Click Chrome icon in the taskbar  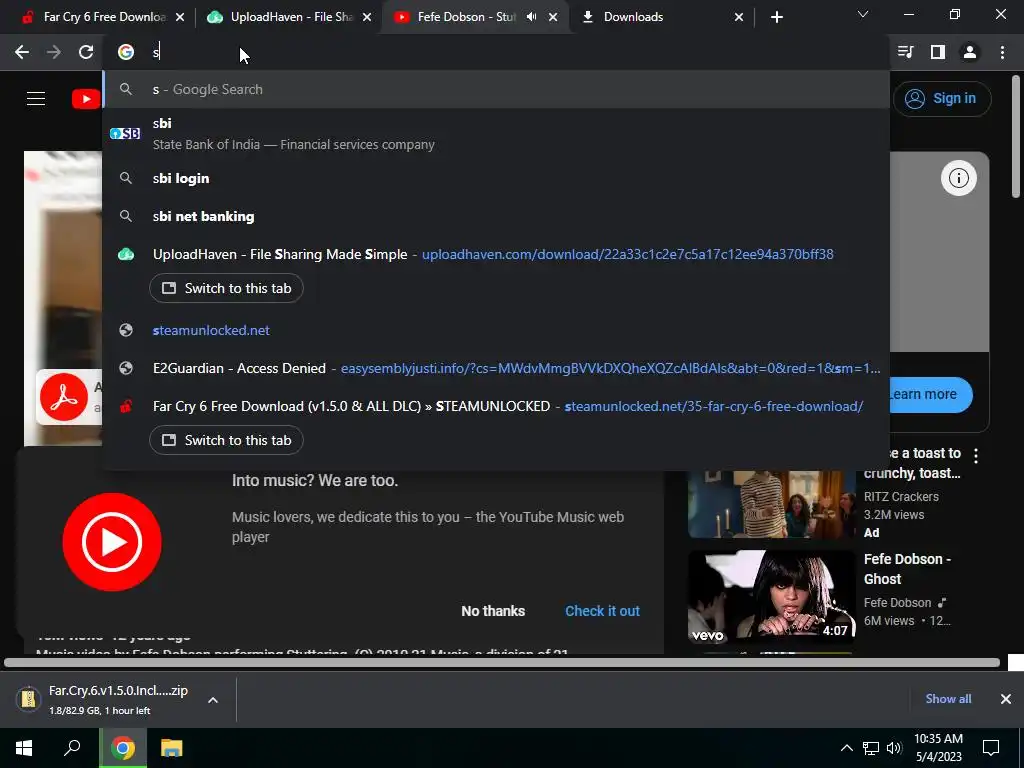coord(122,748)
